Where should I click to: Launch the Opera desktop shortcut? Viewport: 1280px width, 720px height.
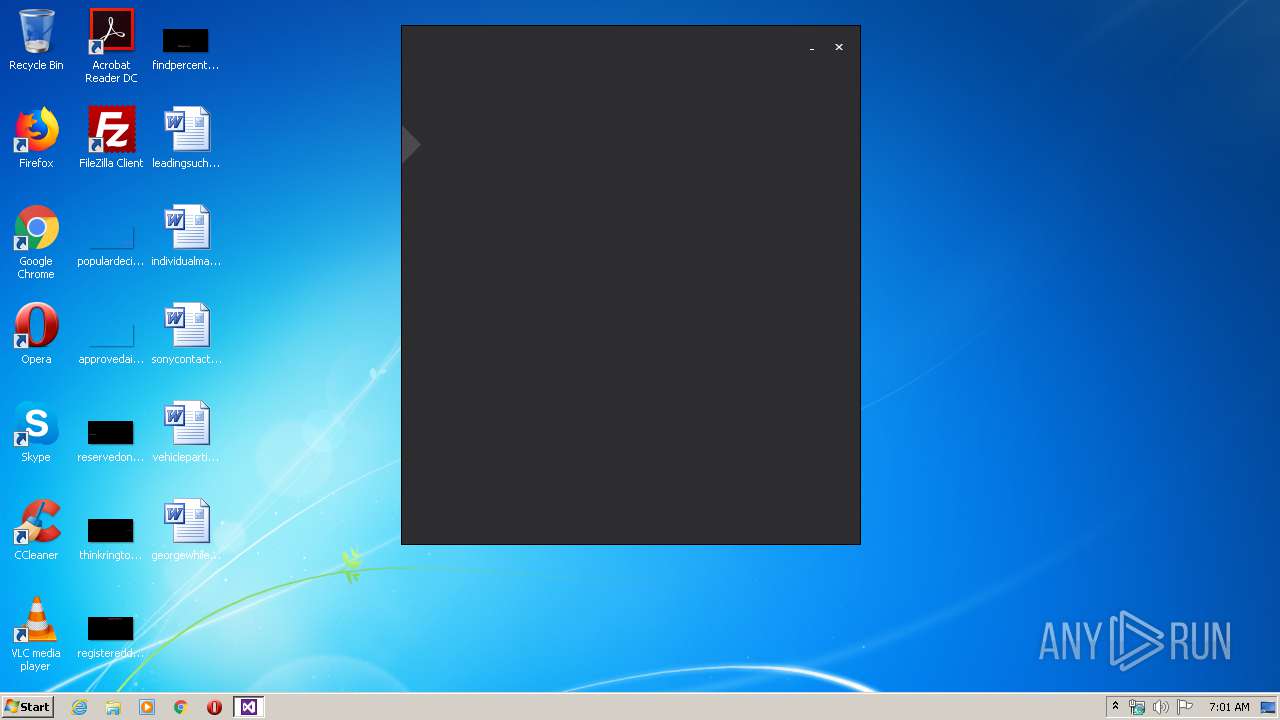(x=36, y=334)
